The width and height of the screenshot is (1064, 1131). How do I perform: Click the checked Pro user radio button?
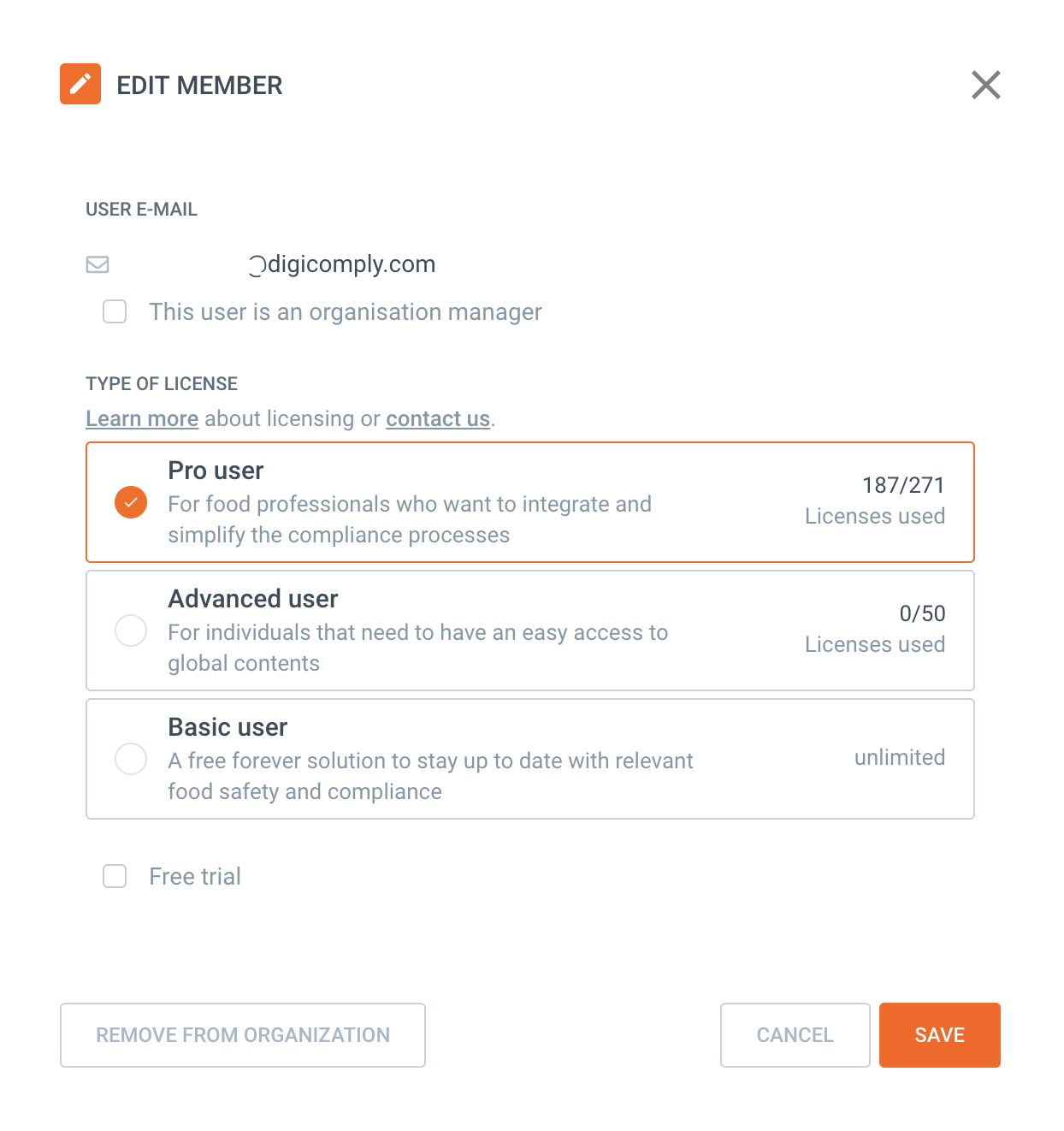point(131,502)
